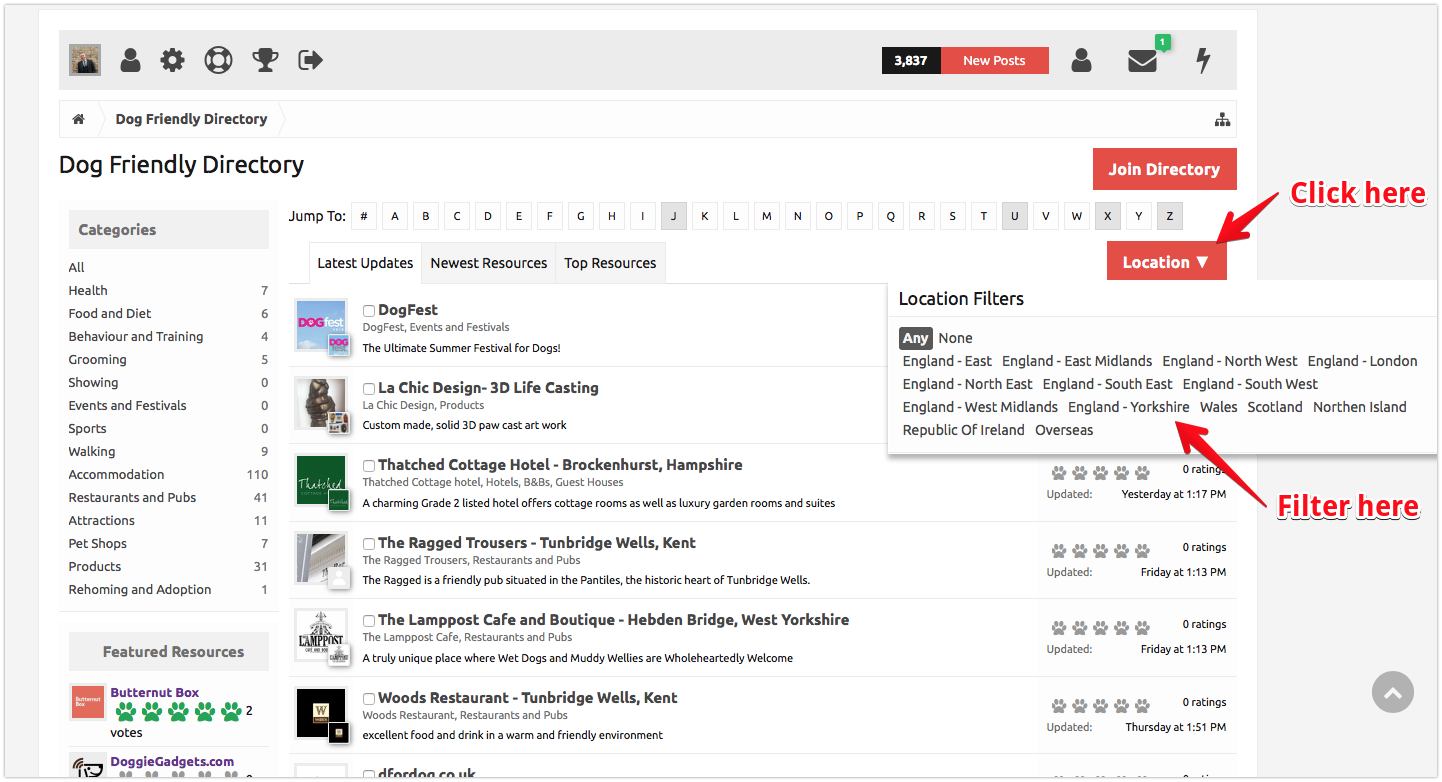This screenshot has width=1442, height=782.
Task: Filter by Scotland location
Action: coord(1275,407)
